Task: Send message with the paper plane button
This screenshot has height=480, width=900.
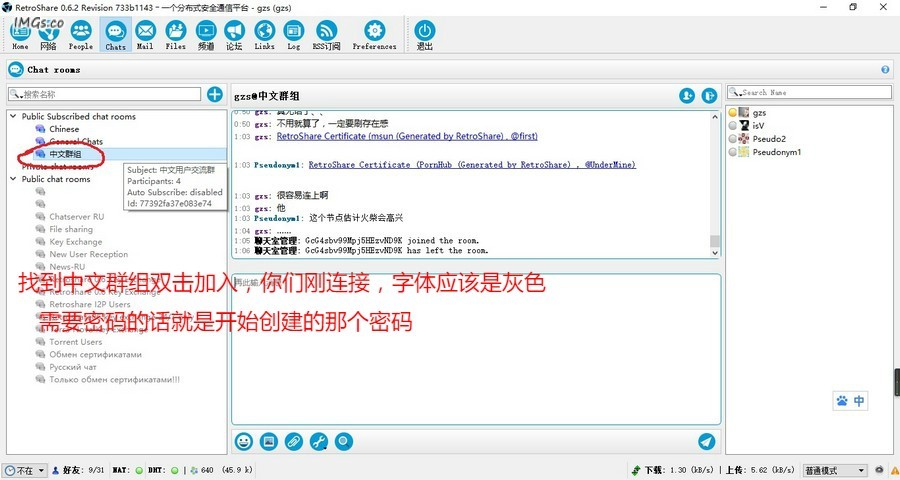Action: tap(707, 442)
